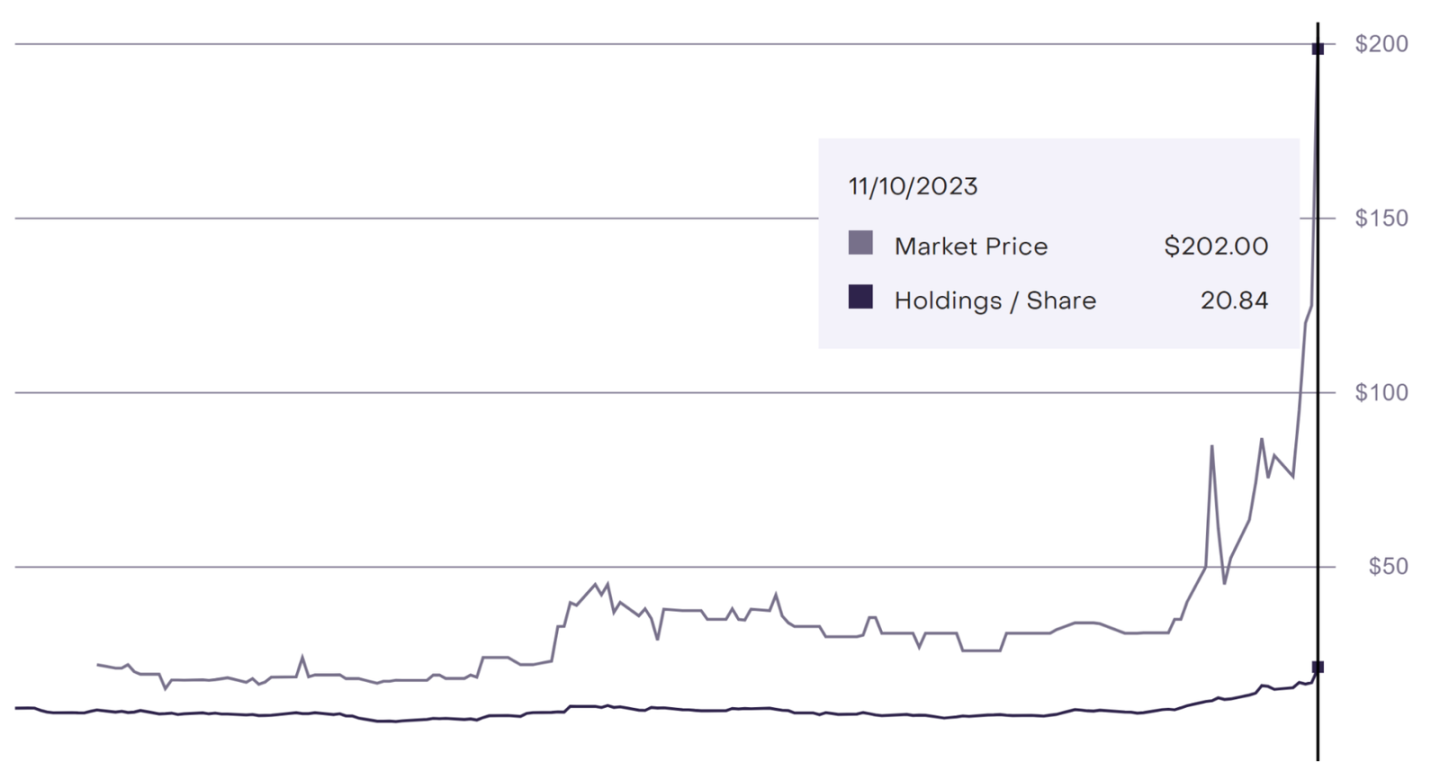Viewport: 1440px width, 762px height.
Task: Select the Market Price marker near $200
Action: click(1317, 48)
